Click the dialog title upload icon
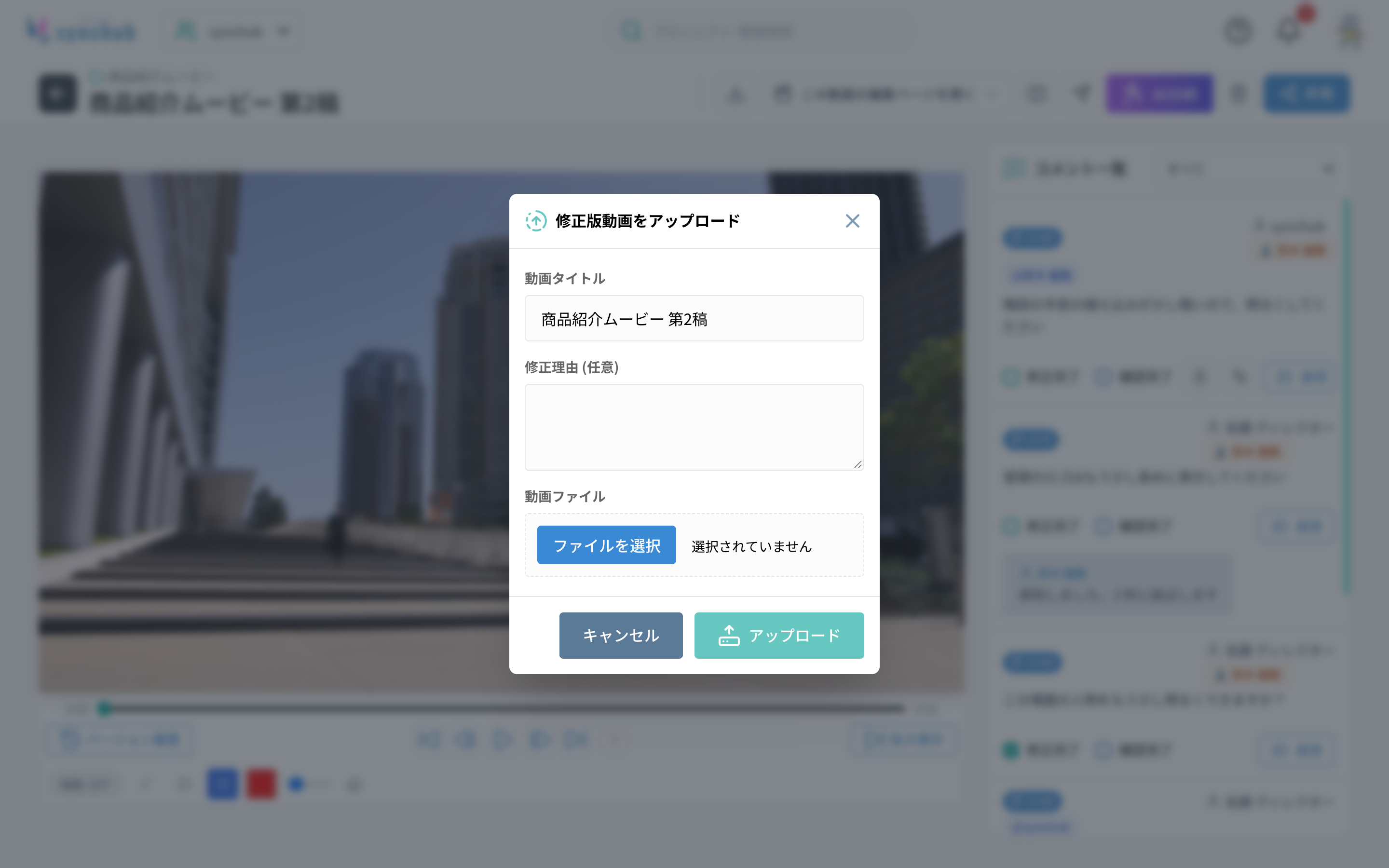The height and width of the screenshot is (868, 1389). point(536,221)
